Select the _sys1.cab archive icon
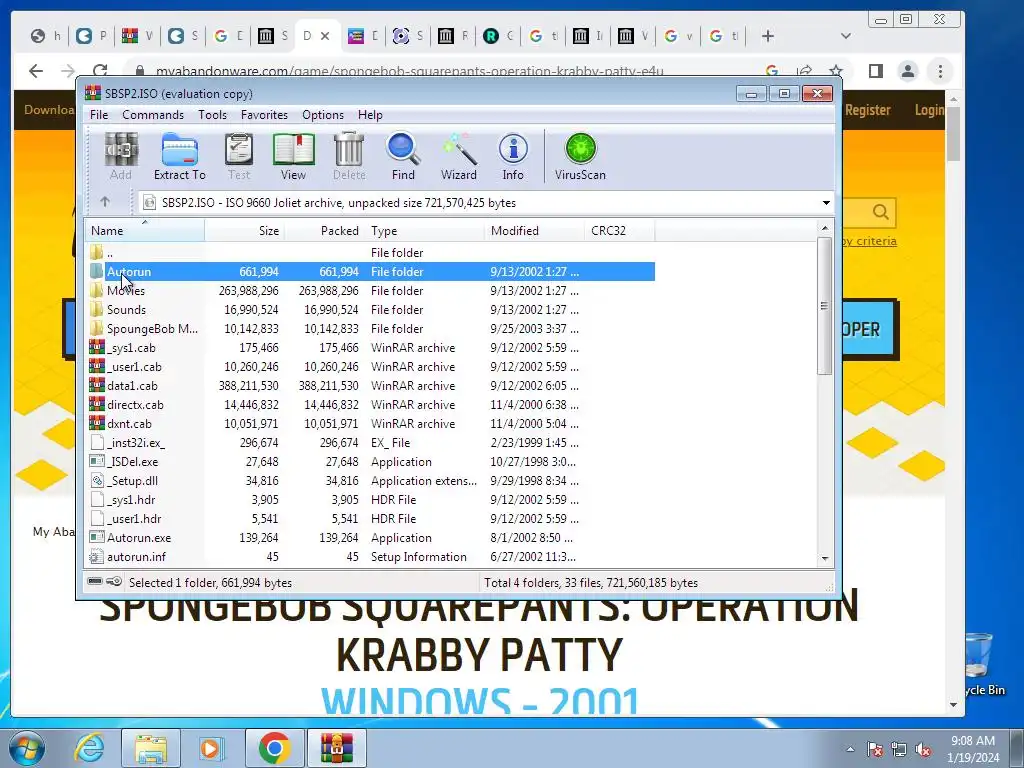Viewport: 1024px width, 768px height. click(97, 347)
